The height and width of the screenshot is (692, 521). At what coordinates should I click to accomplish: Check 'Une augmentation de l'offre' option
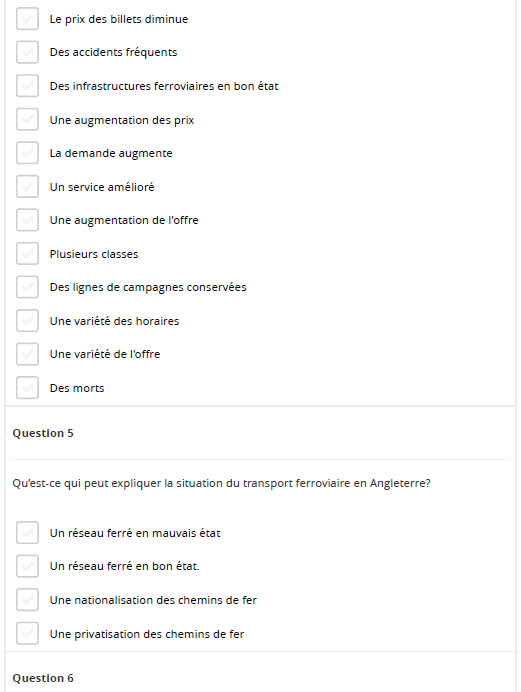[27, 220]
